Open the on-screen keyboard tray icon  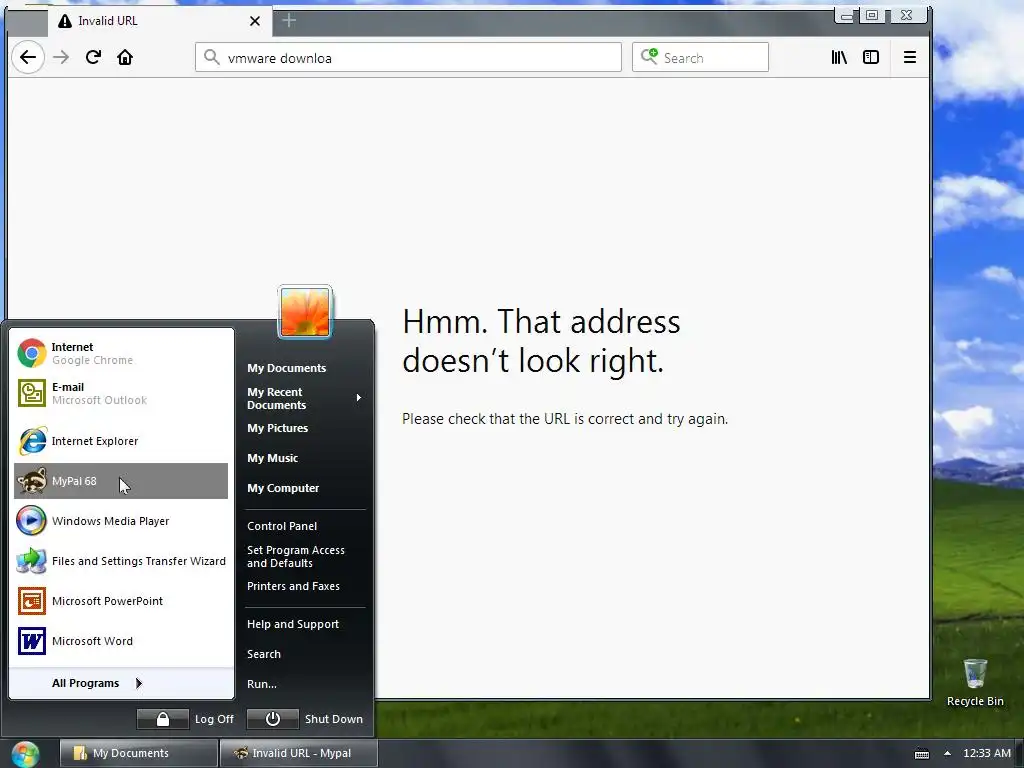[x=921, y=754]
